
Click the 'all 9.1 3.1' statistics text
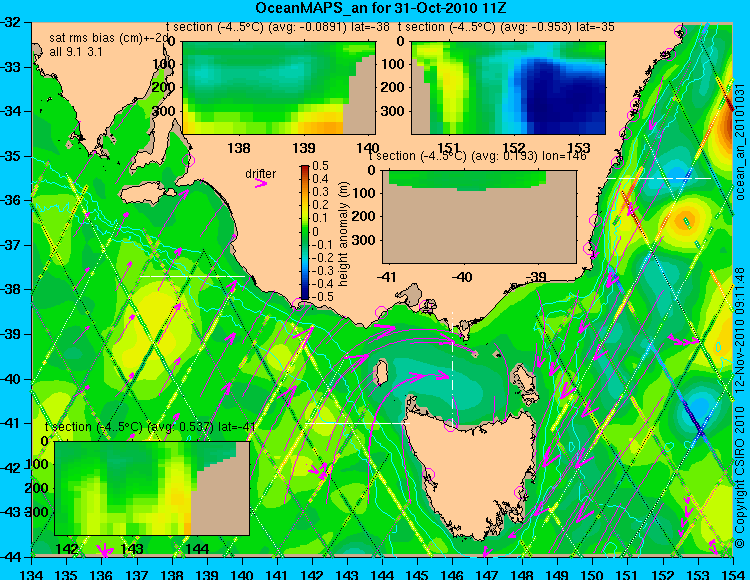click(76, 52)
